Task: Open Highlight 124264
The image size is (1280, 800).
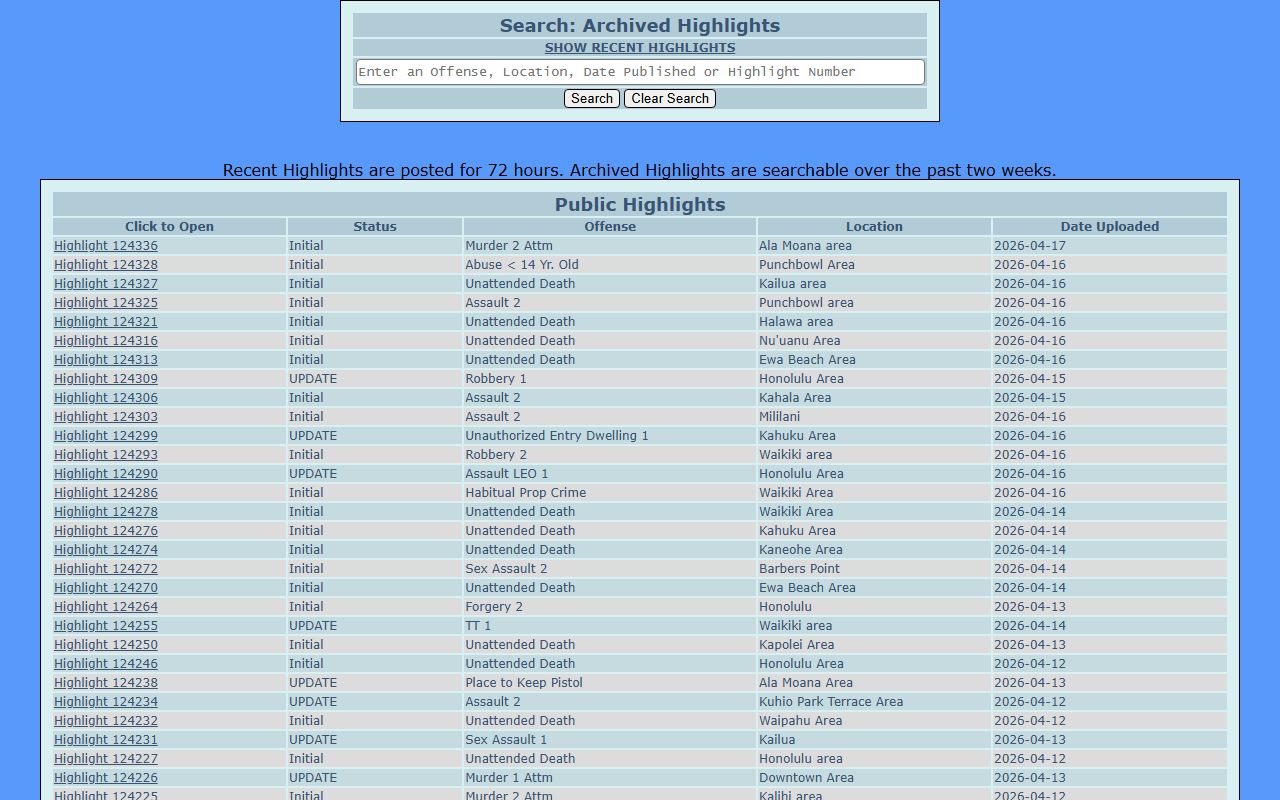Action: click(106, 607)
